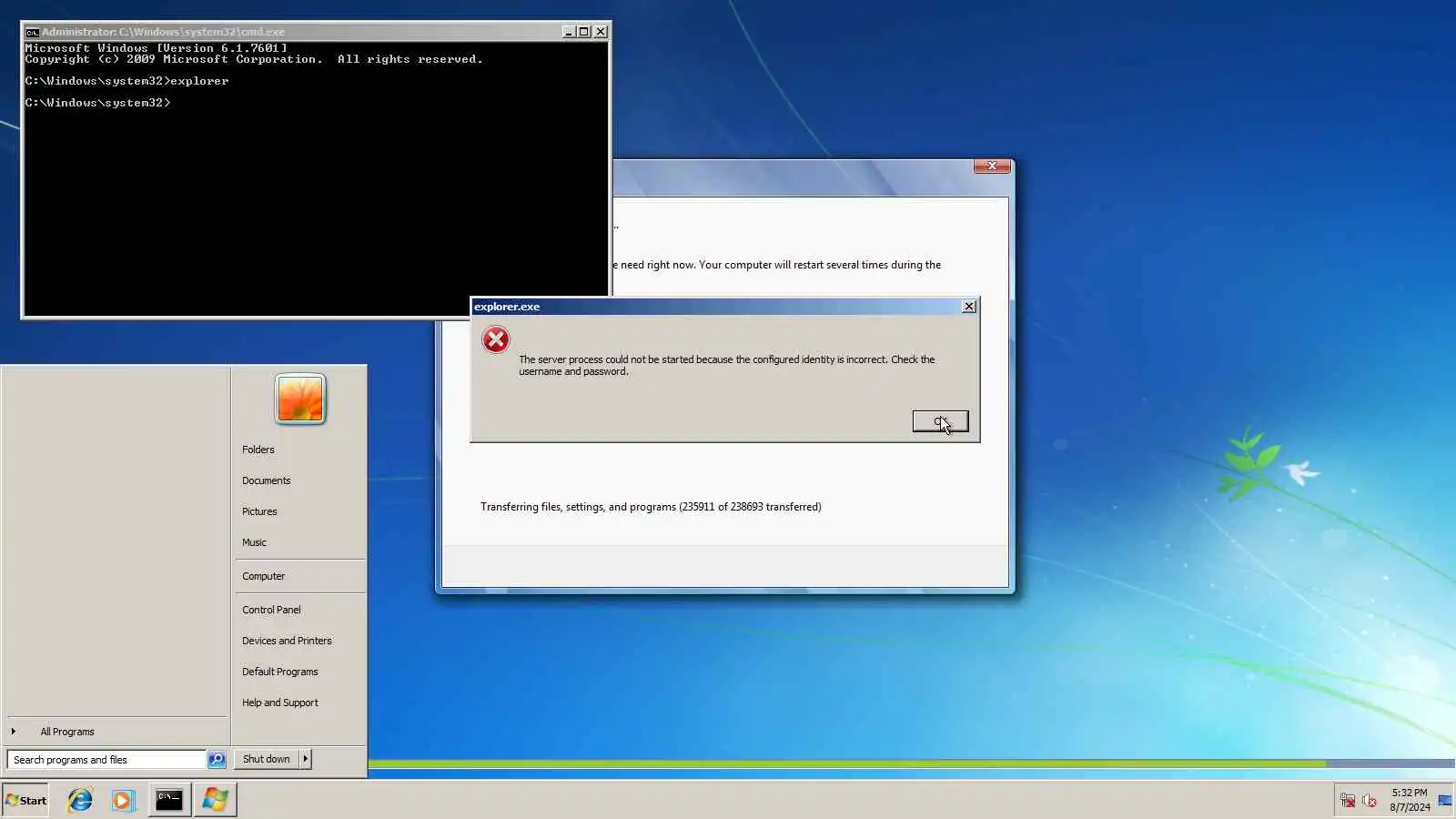Open Control Panel from the Start menu

click(271, 610)
